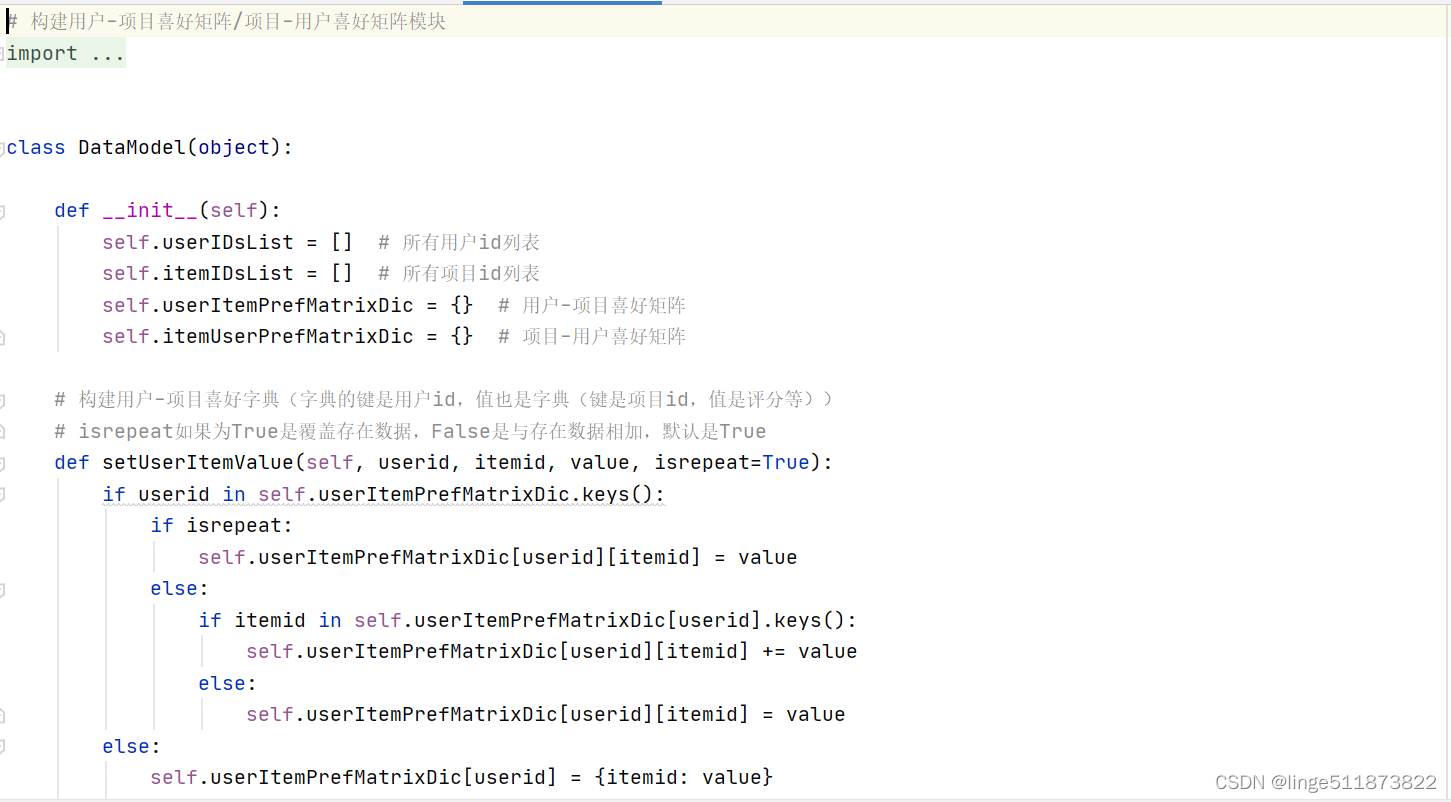Screen dimensions: 1451x802
Task: Click the "self.itemUserPrefMatrixDic = {}" assignment
Action: (x=287, y=337)
